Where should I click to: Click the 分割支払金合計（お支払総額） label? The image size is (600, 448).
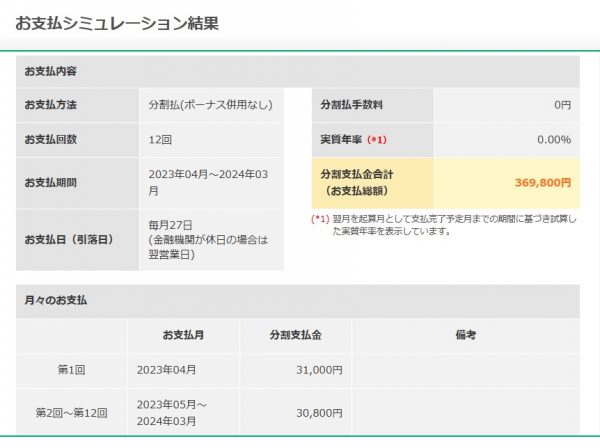[357, 182]
